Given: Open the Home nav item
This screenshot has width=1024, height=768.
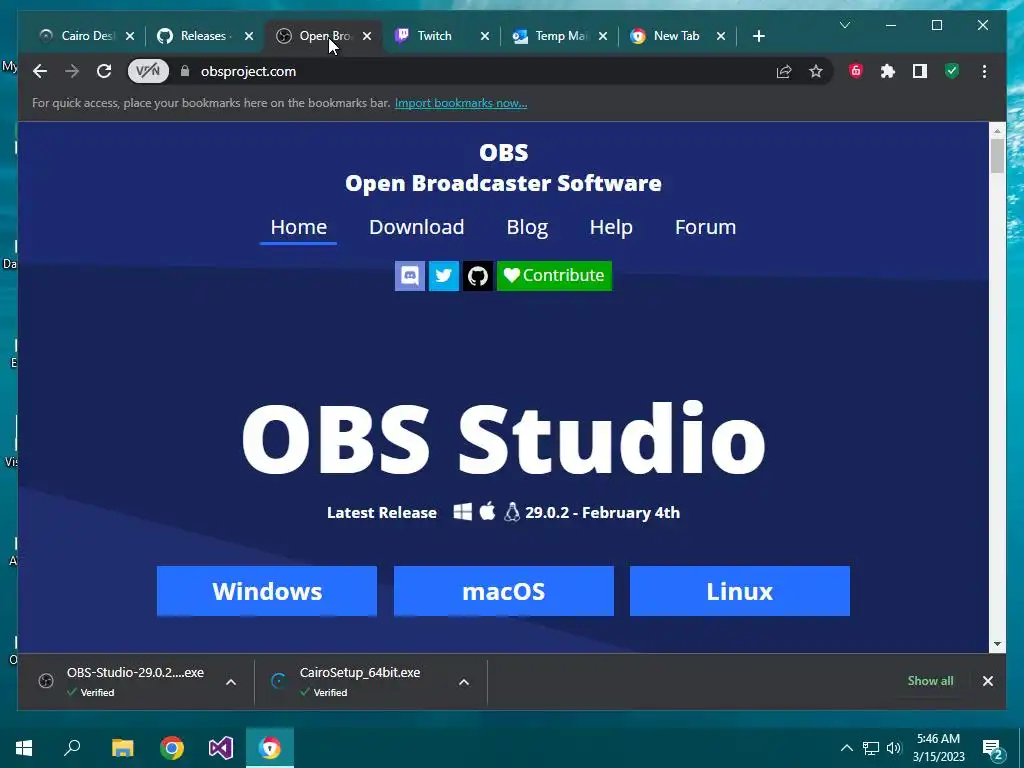Looking at the screenshot, I should coord(298,227).
